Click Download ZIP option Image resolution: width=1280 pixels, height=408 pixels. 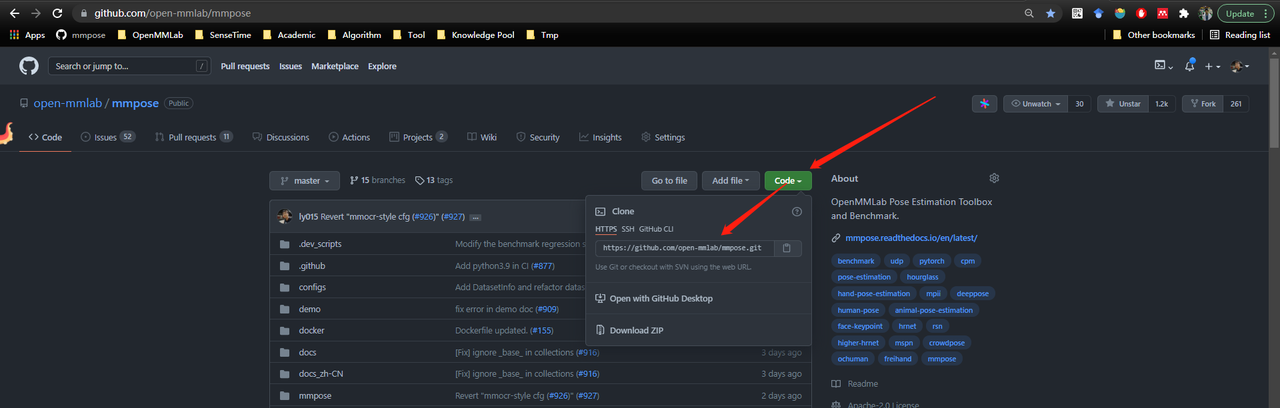(x=636, y=330)
